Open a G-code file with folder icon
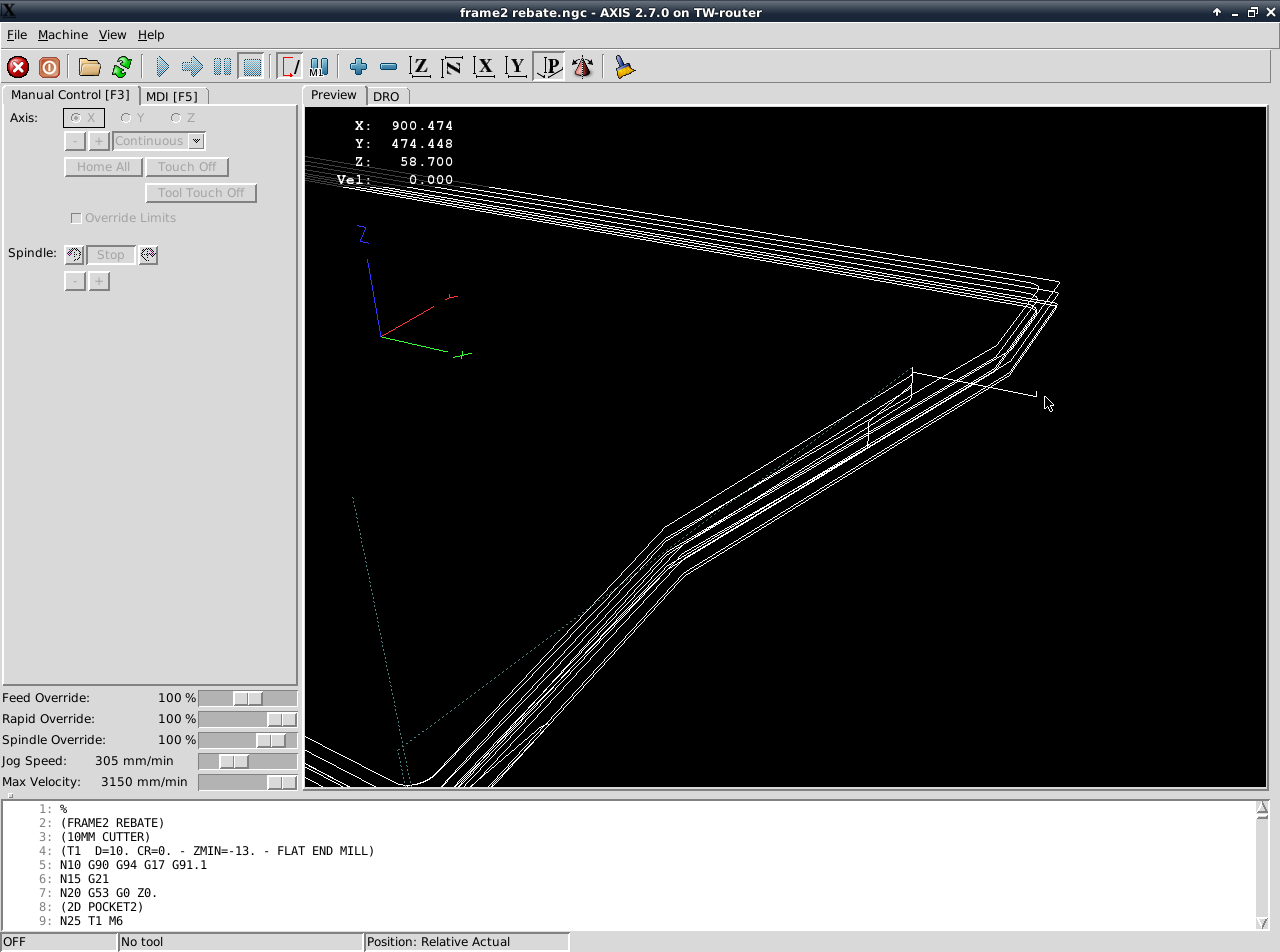 pyautogui.click(x=90, y=67)
